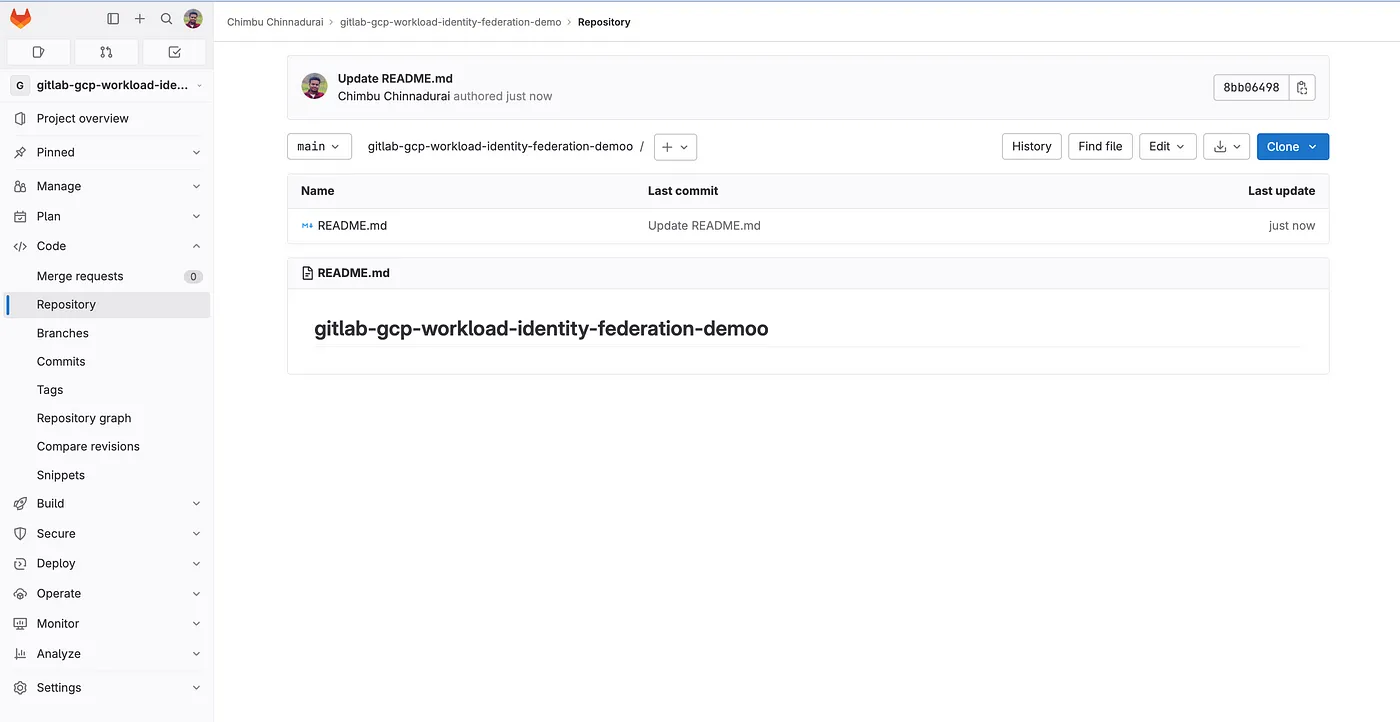Open Compare revisions in sidebar

click(108, 447)
